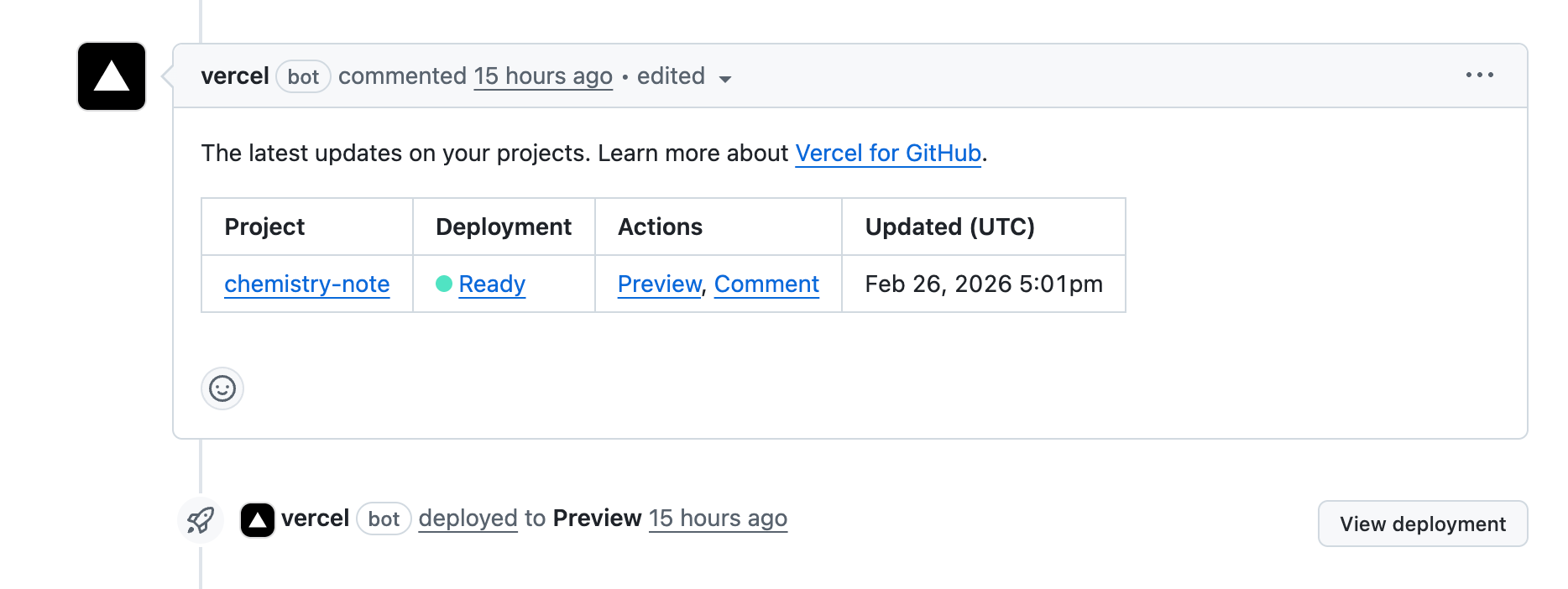Click the vercel username in comment header

point(235,76)
